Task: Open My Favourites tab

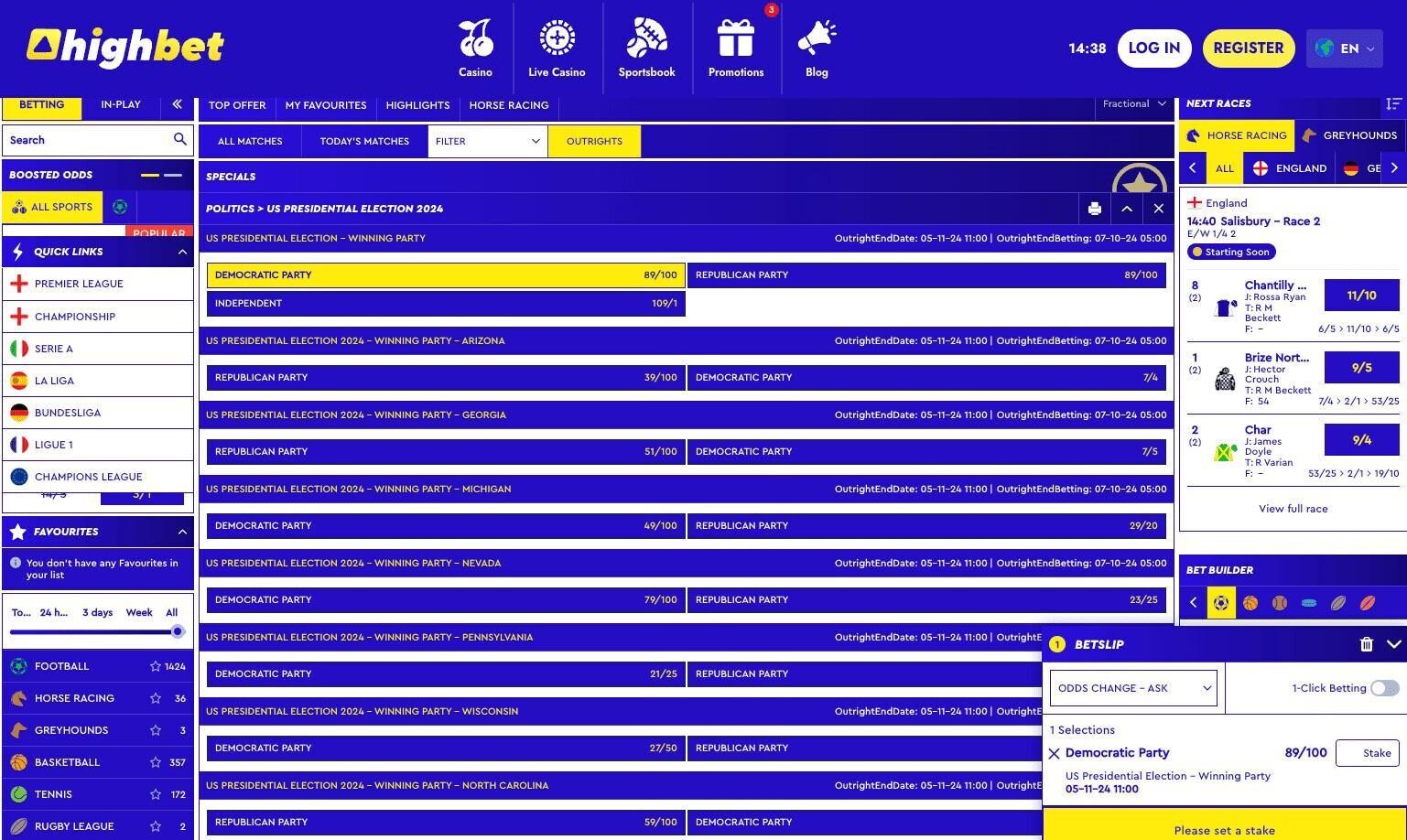Action: [326, 105]
